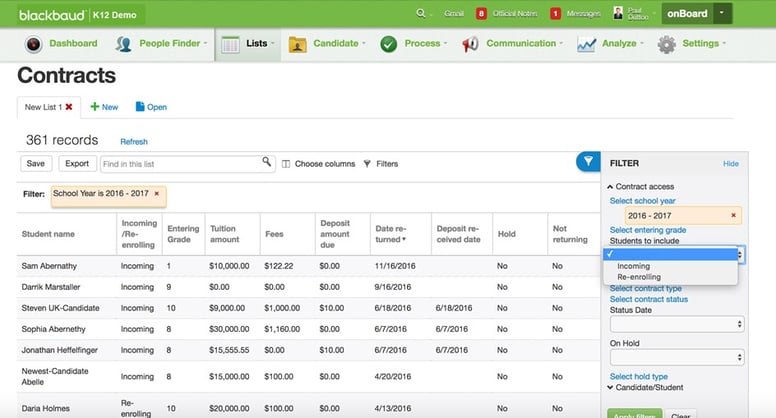
Task: Click the blue funnel filter icon
Action: point(587,162)
